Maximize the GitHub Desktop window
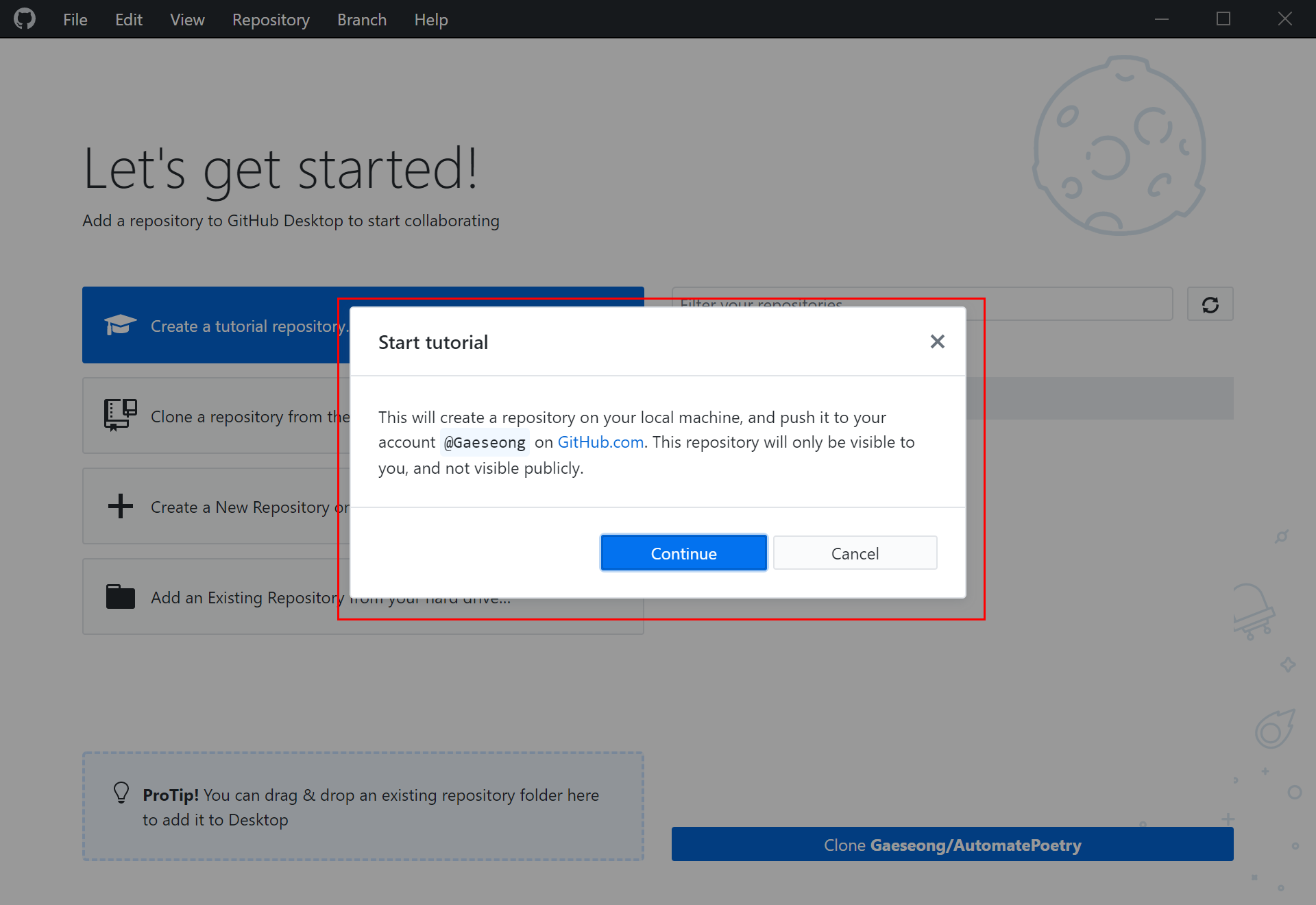1316x905 pixels. pos(1223,19)
